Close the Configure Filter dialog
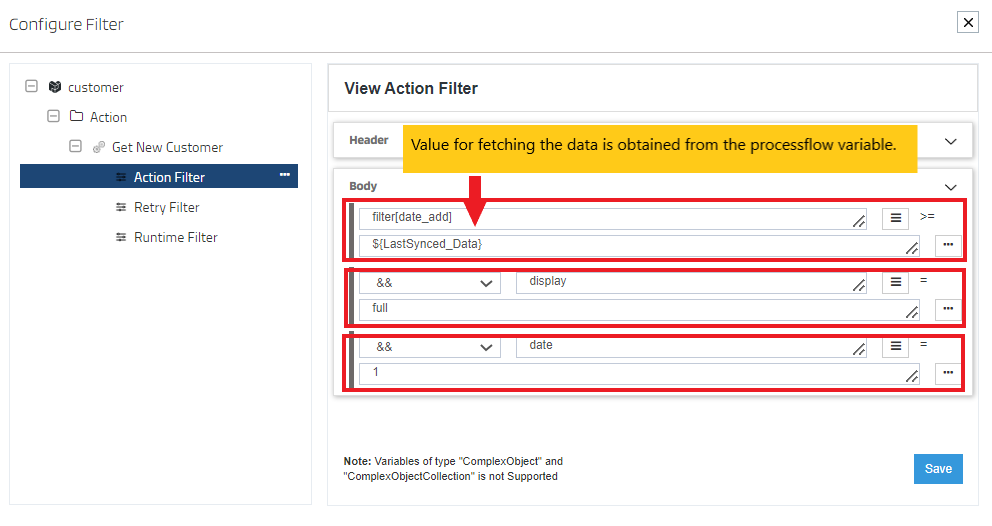The image size is (992, 526). click(967, 22)
